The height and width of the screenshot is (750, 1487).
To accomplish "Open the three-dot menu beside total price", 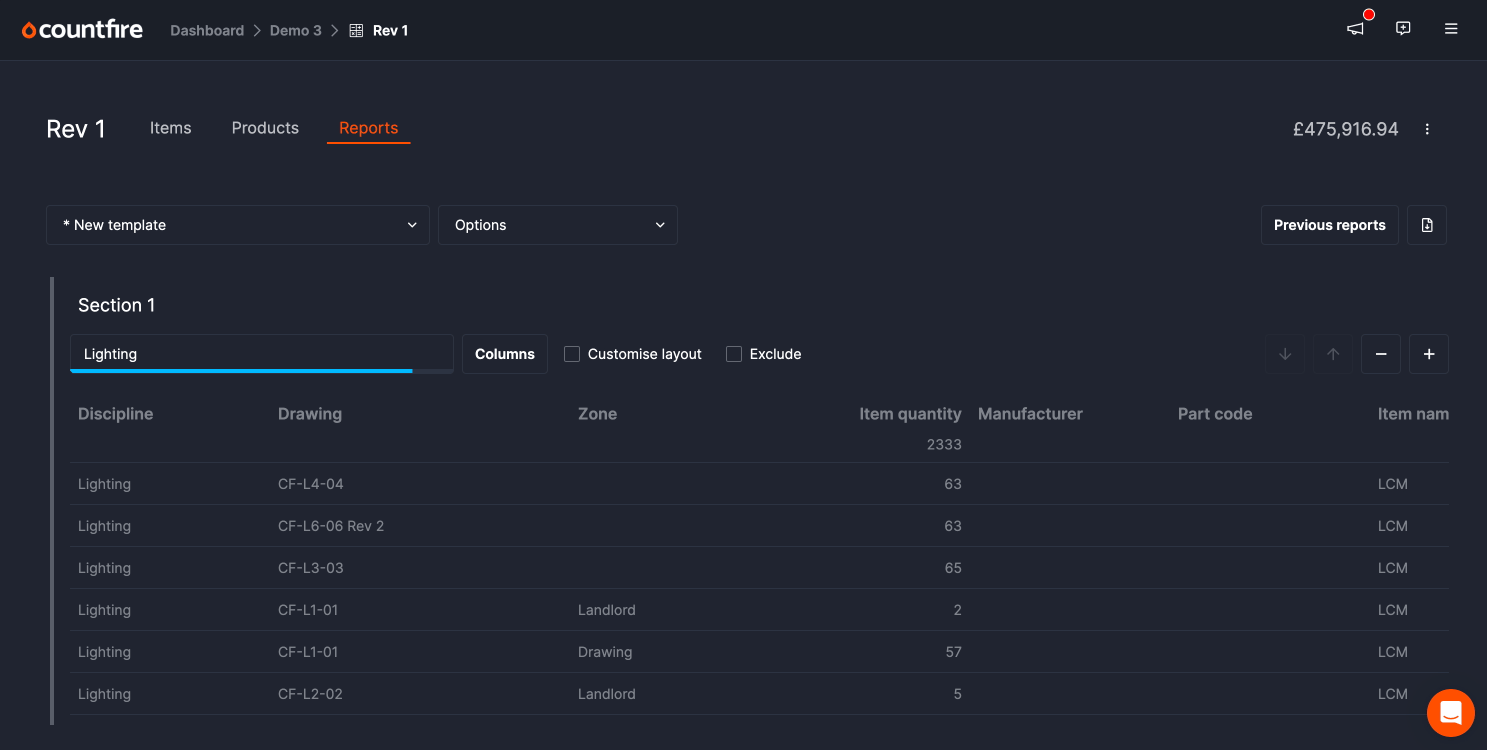I will pos(1427,129).
